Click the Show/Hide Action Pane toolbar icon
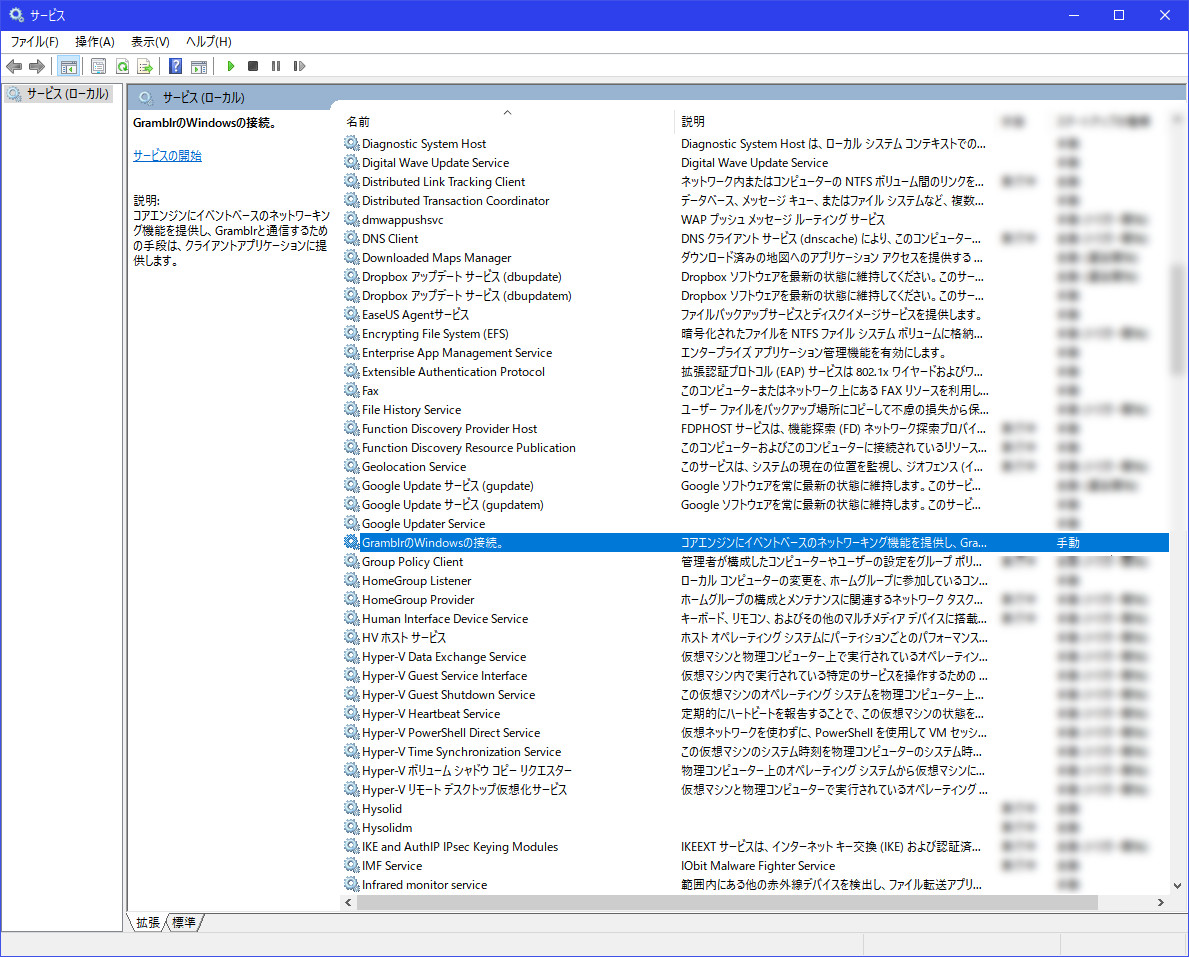The height and width of the screenshot is (957, 1189). [x=199, y=66]
